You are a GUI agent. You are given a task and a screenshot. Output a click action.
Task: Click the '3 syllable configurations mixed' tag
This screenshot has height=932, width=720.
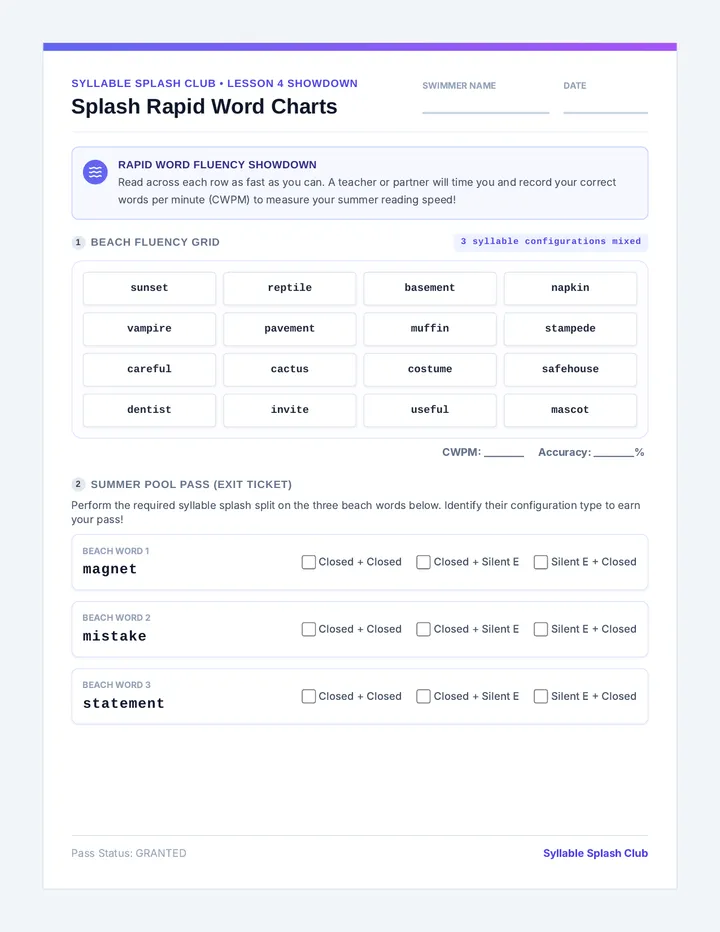click(551, 242)
